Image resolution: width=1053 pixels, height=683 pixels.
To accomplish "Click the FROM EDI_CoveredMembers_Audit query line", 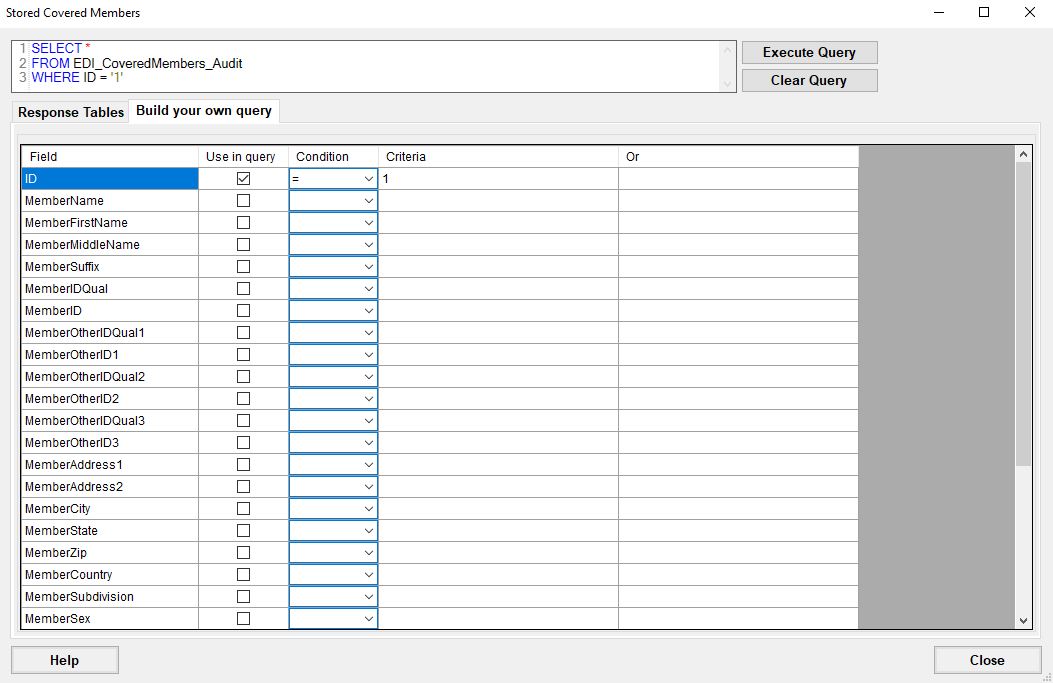I will [x=137, y=63].
